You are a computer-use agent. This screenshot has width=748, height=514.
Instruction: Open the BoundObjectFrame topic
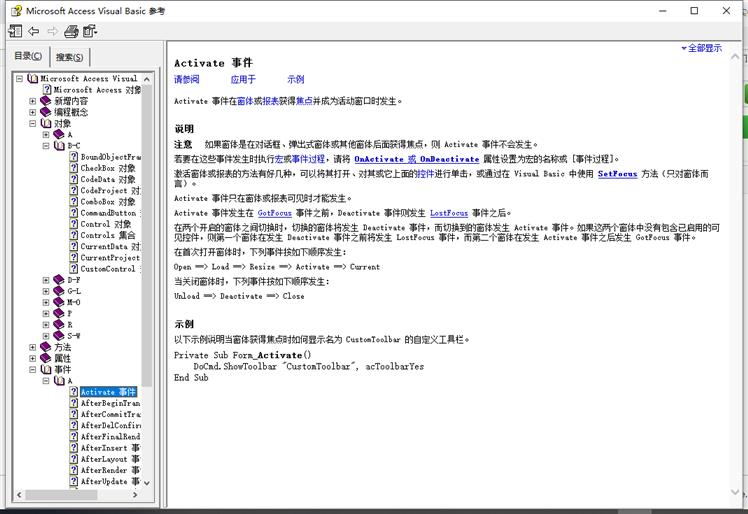click(111, 157)
